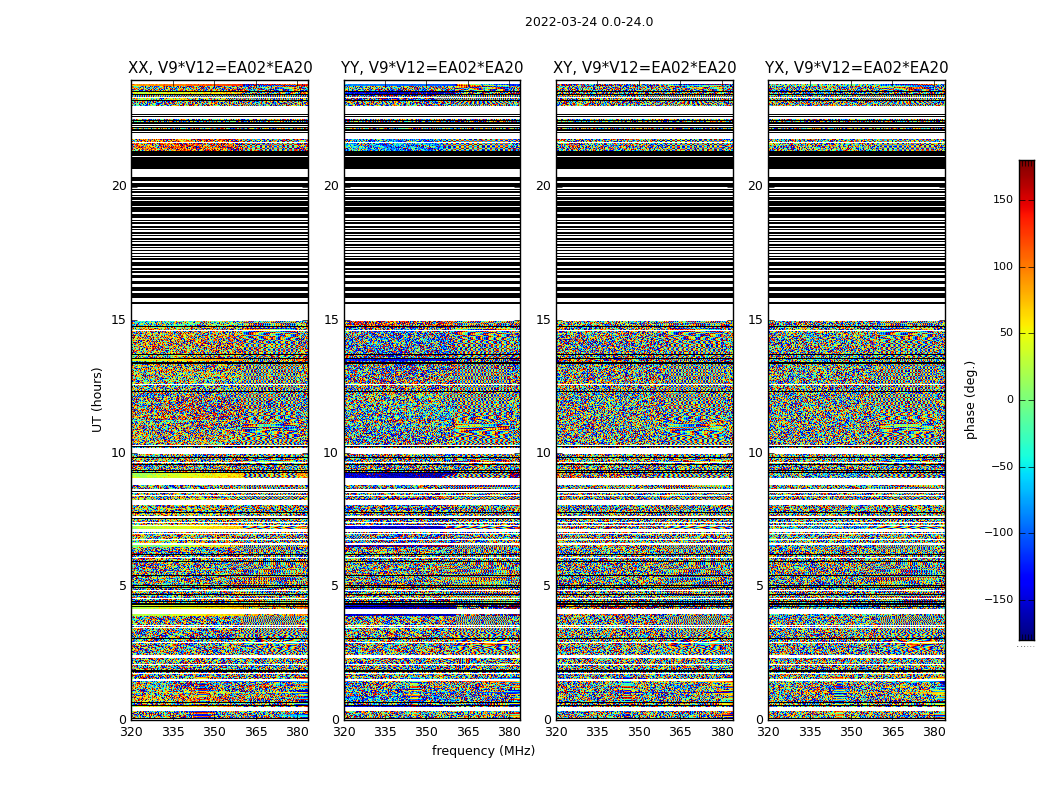
Task: Click the 5 hour tick beside XX panel
Action: 123,586
